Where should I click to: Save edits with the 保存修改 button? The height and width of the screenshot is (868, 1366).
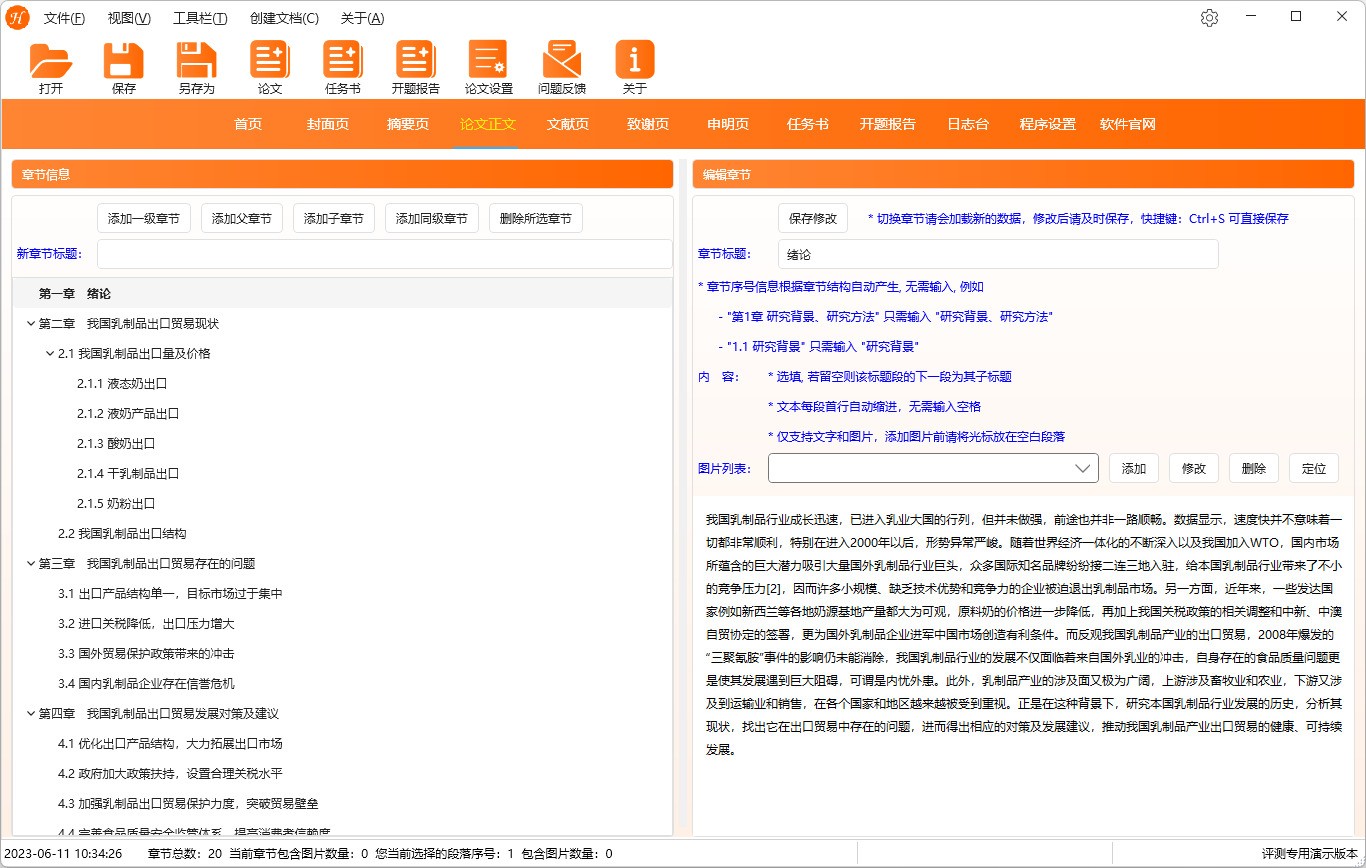pos(812,217)
